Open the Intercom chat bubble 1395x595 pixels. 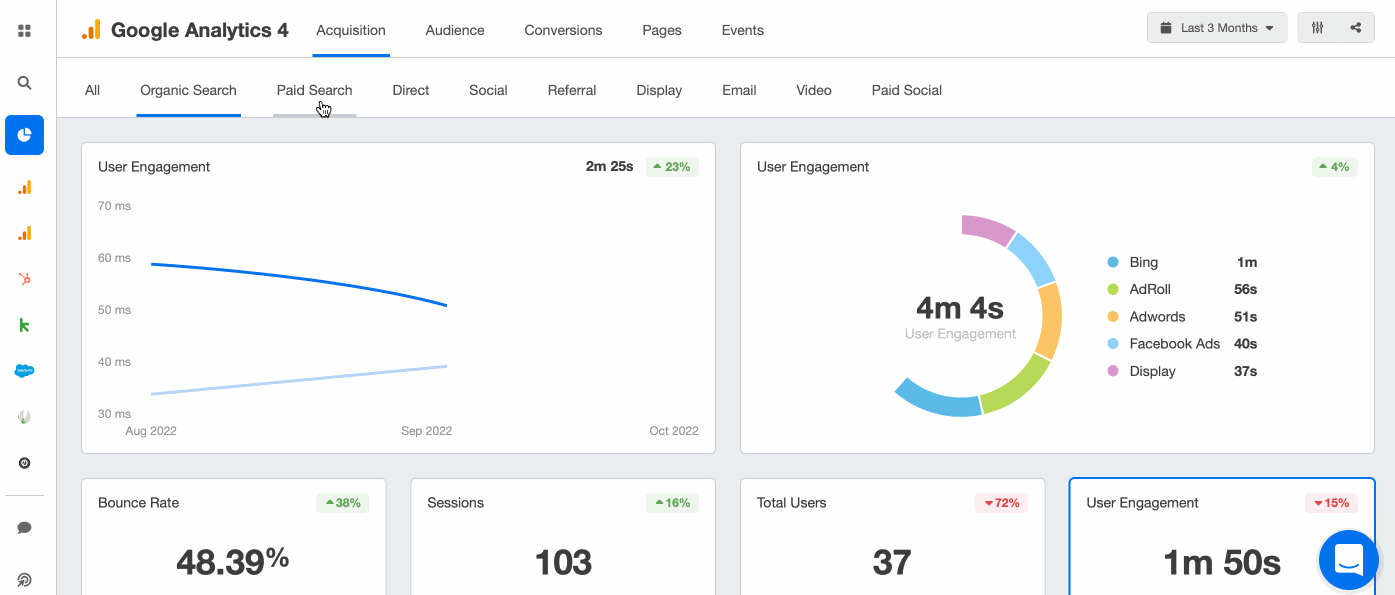[x=1348, y=559]
